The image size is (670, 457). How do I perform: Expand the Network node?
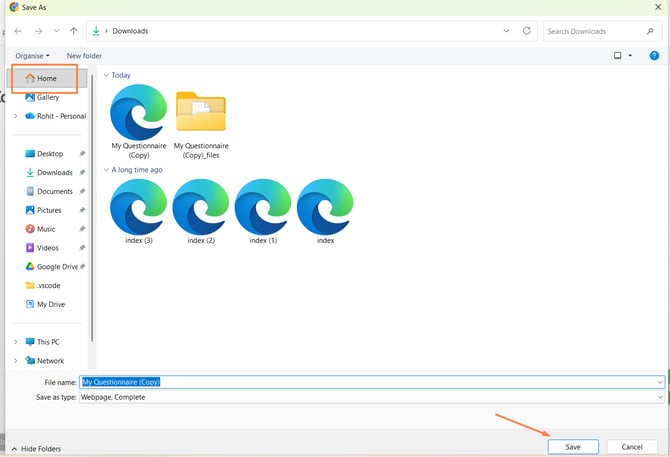(16, 360)
